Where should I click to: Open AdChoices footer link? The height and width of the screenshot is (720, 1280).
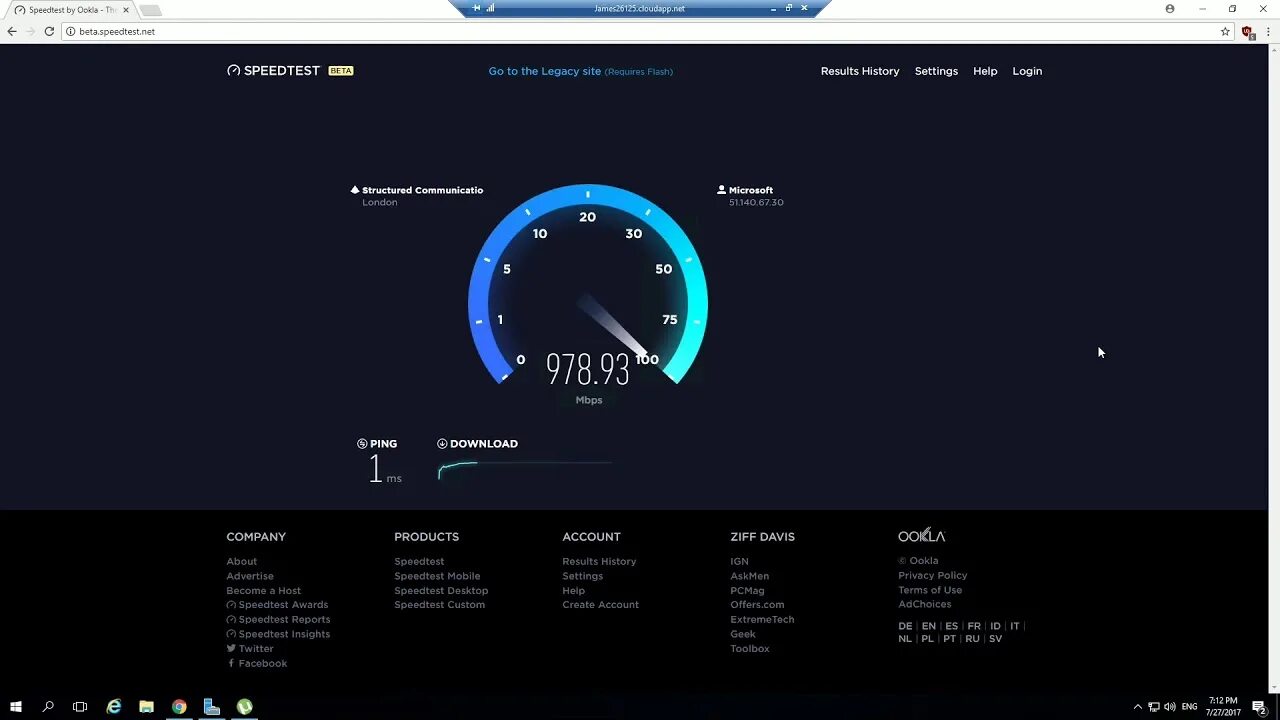point(925,604)
